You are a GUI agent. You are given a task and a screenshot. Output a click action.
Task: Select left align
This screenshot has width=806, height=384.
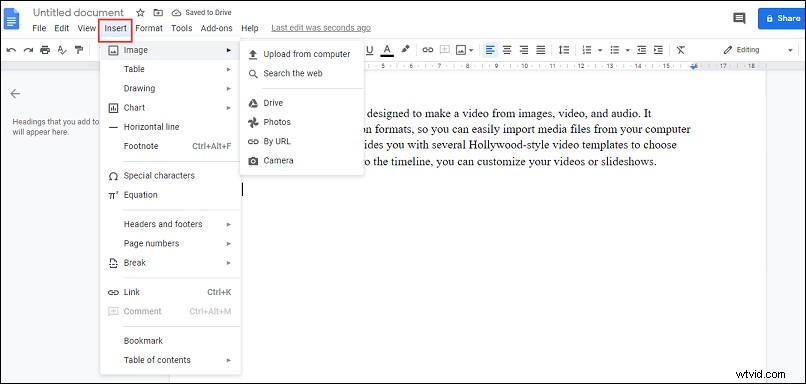[490, 50]
